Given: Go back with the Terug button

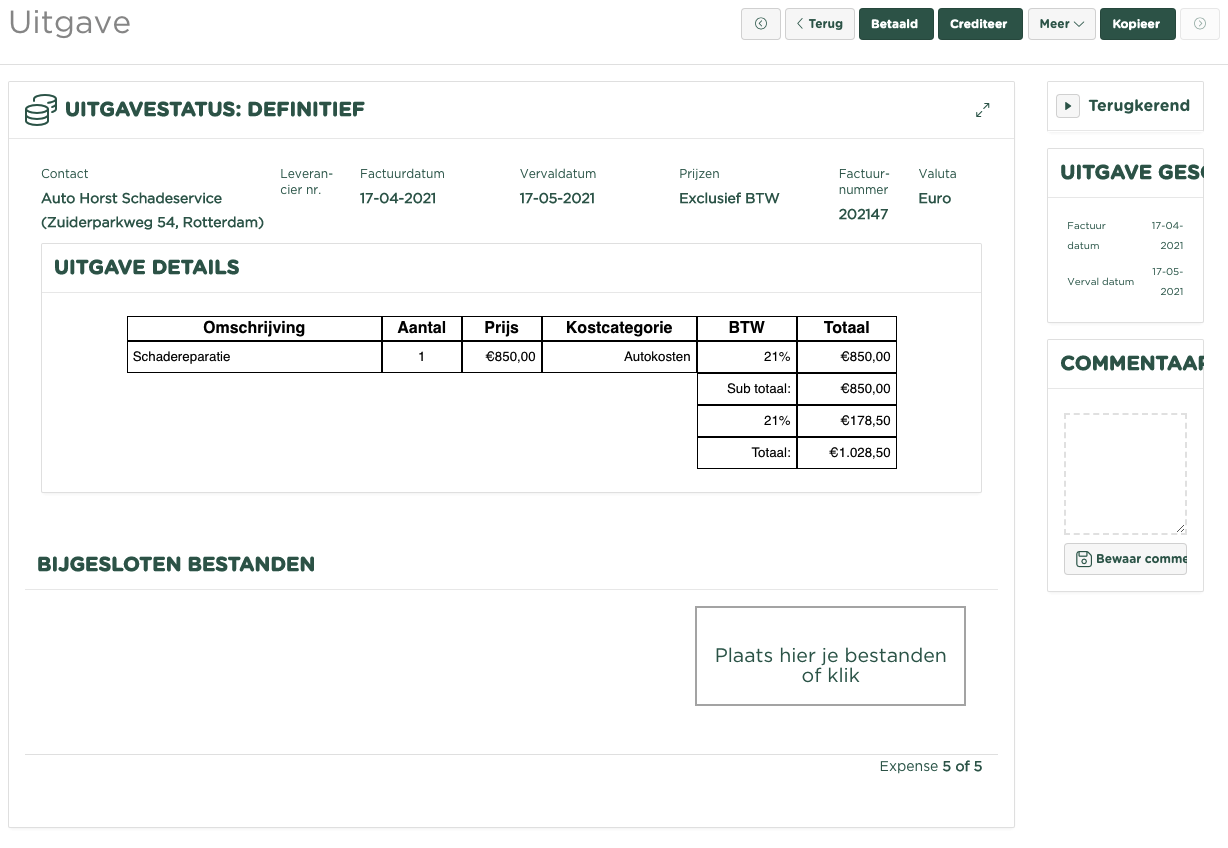Looking at the screenshot, I should (819, 24).
